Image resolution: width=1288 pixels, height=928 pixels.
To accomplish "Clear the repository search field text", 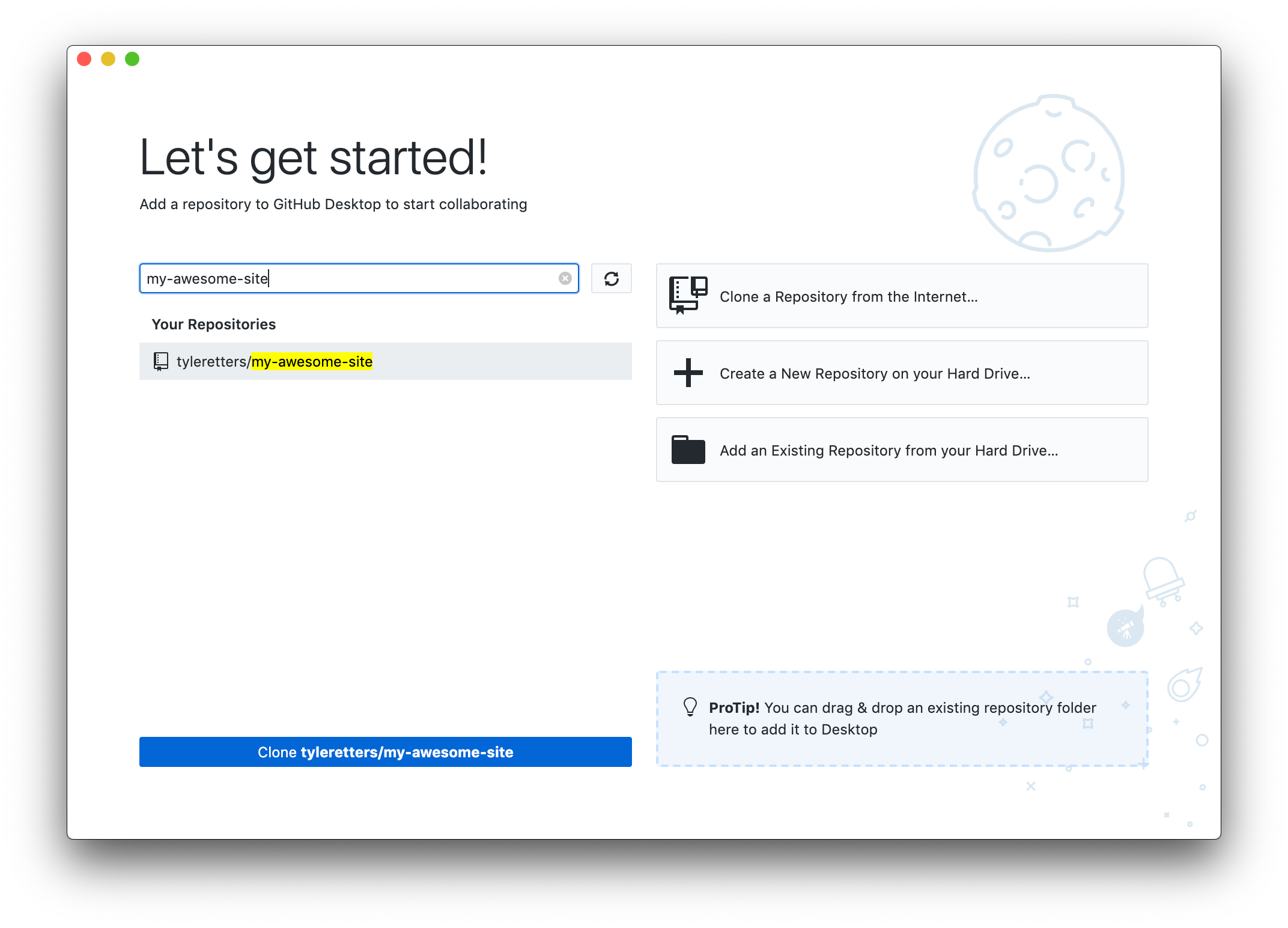I will [x=565, y=278].
